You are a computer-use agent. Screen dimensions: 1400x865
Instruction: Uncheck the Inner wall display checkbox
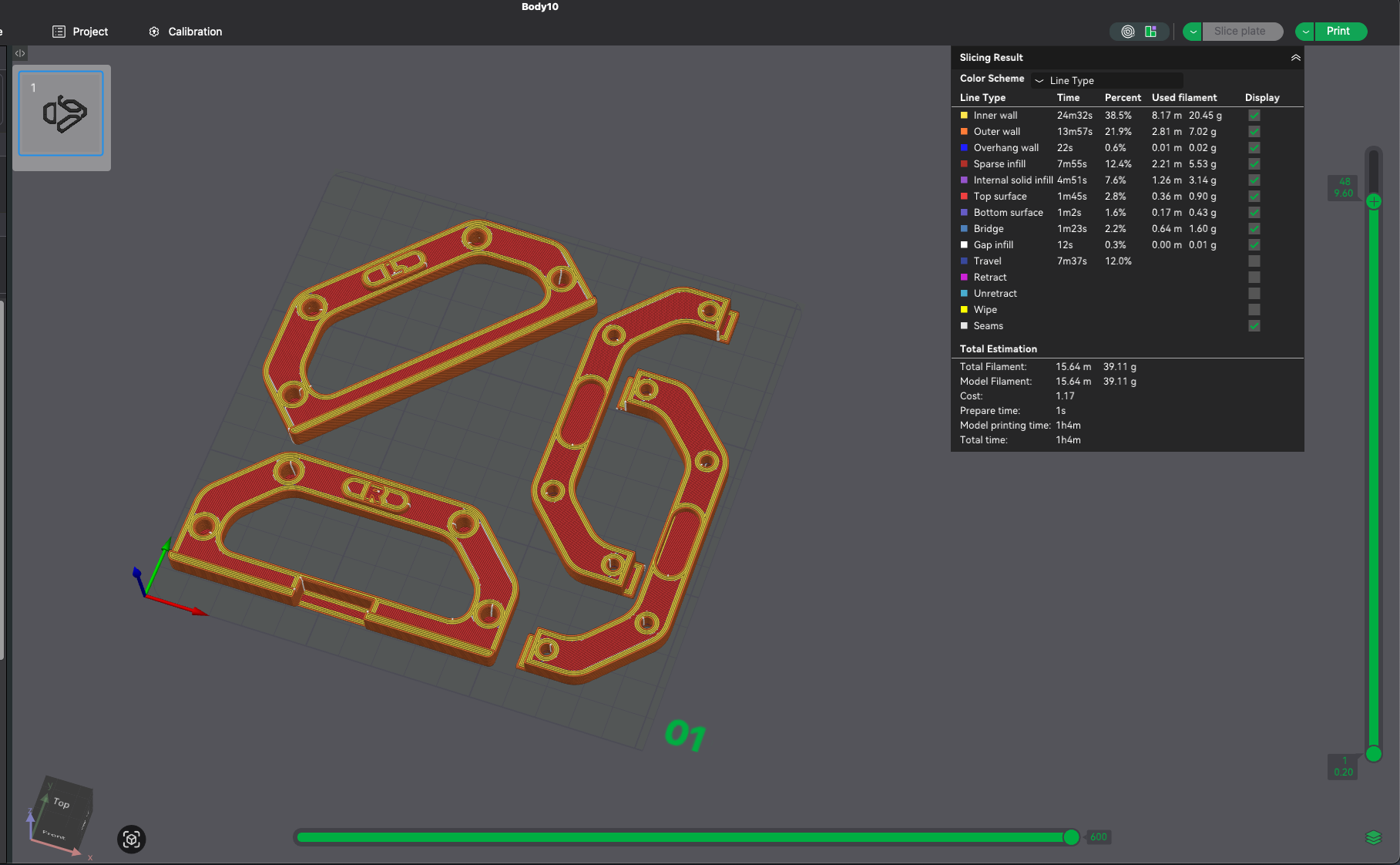[x=1254, y=116]
